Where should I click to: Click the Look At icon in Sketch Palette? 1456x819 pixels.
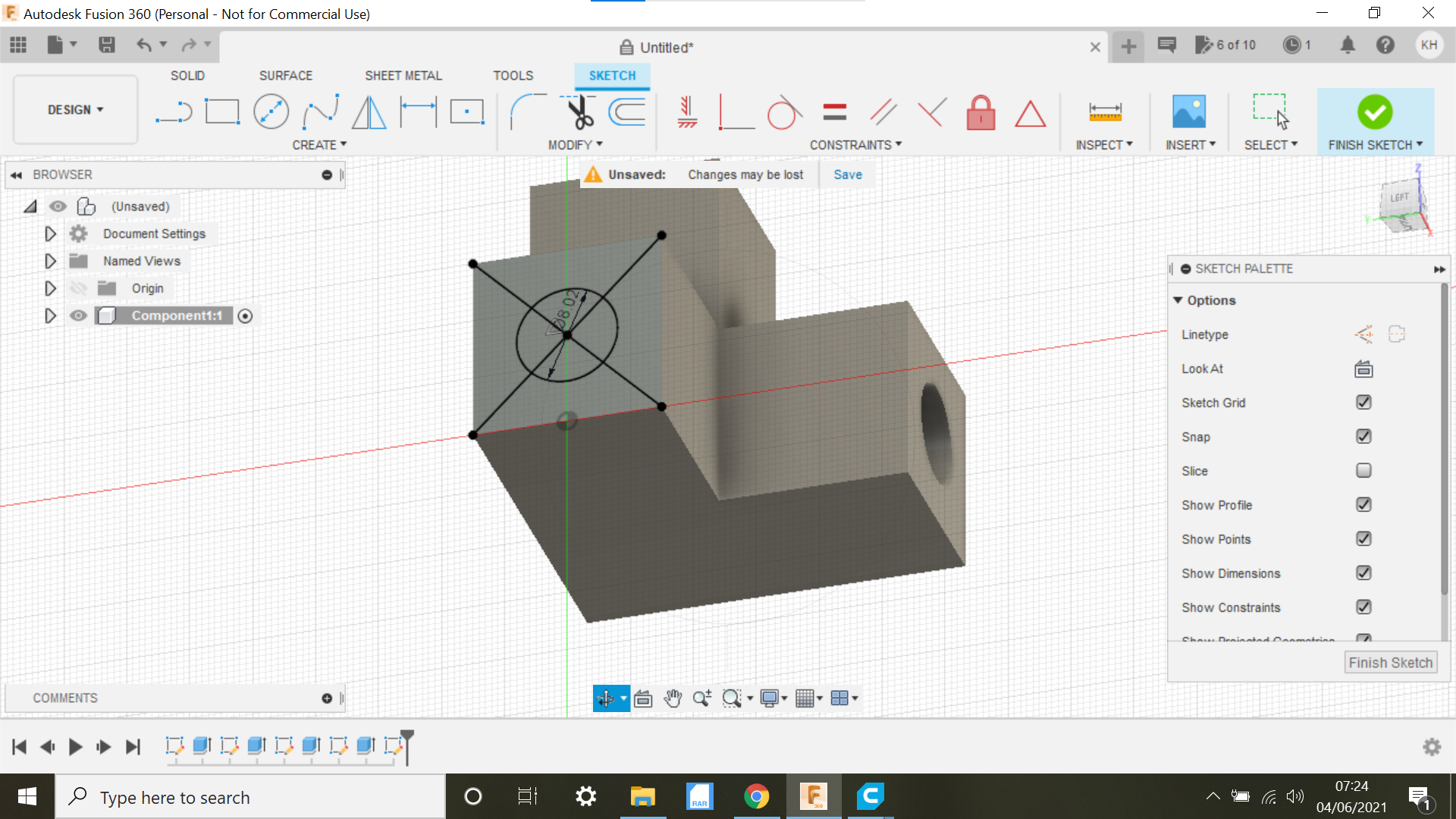pos(1363,369)
